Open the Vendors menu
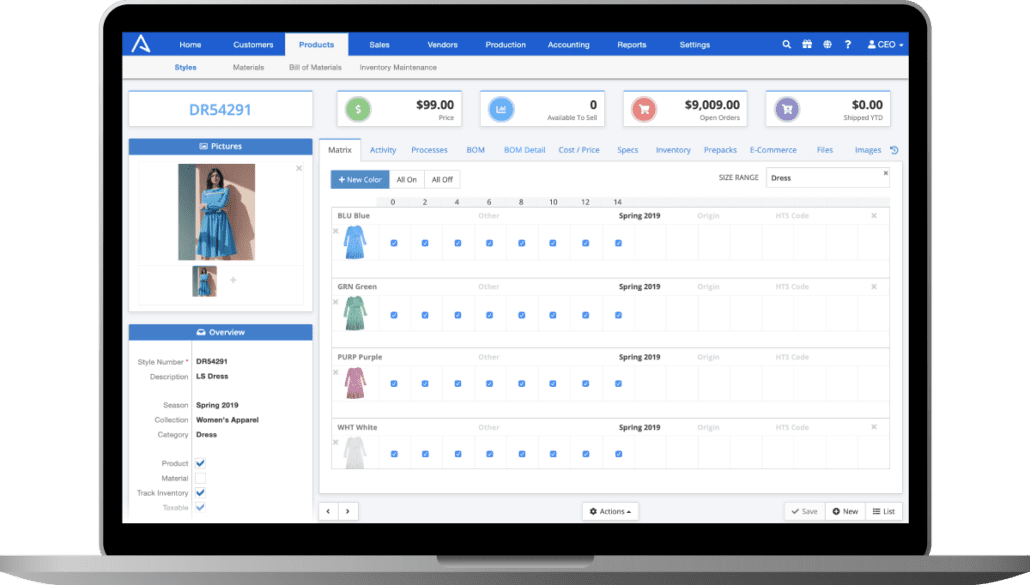 click(x=442, y=44)
